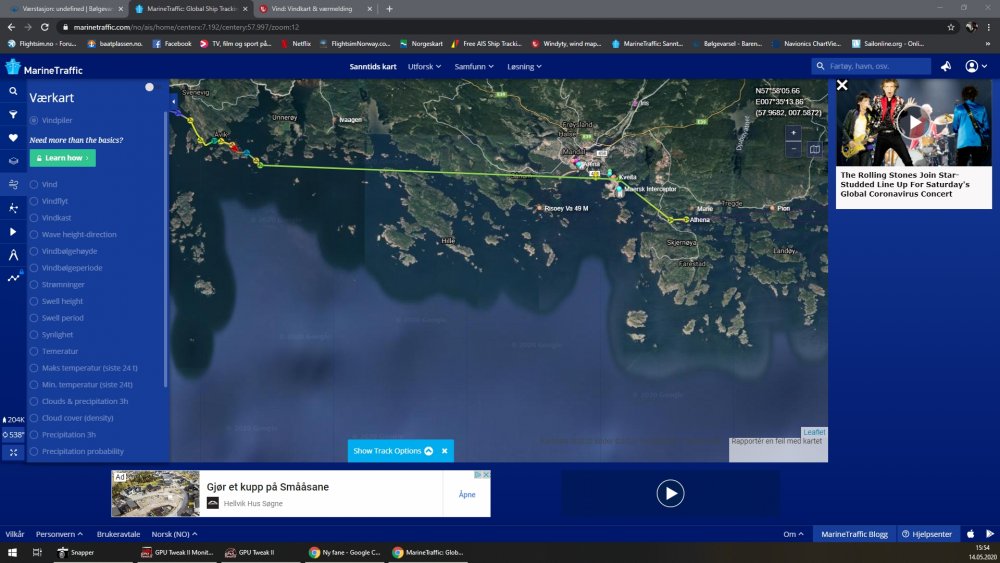This screenshot has width=1000, height=563.
Task: Open Windyty wind map bookmark
Action: (x=566, y=44)
